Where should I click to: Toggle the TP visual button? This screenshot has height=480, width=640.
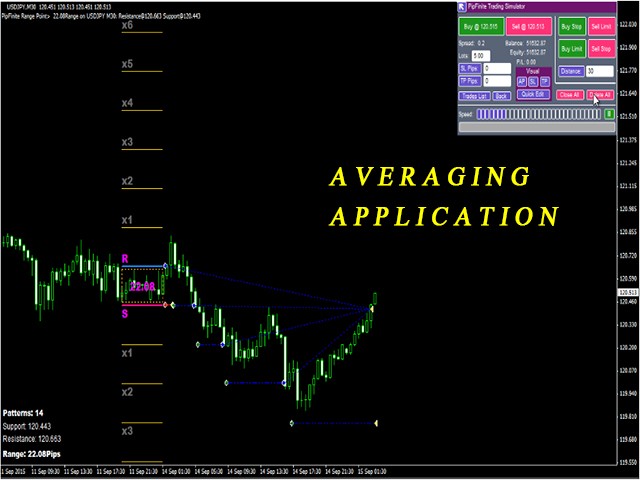[545, 81]
